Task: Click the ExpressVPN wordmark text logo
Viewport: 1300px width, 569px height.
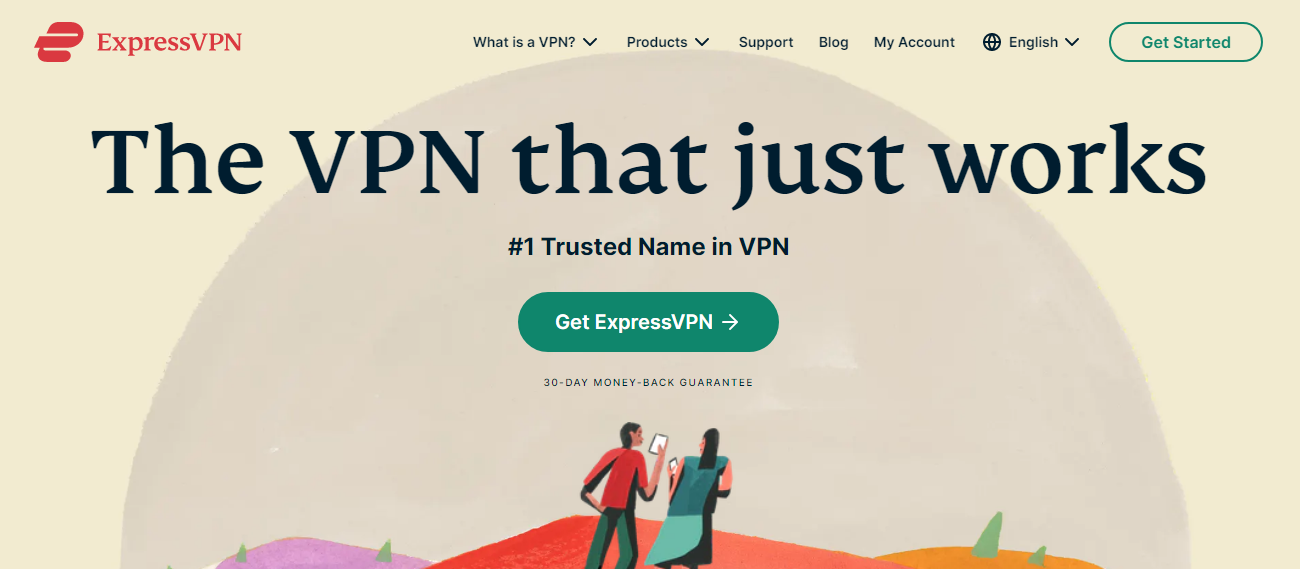Action: [x=169, y=42]
